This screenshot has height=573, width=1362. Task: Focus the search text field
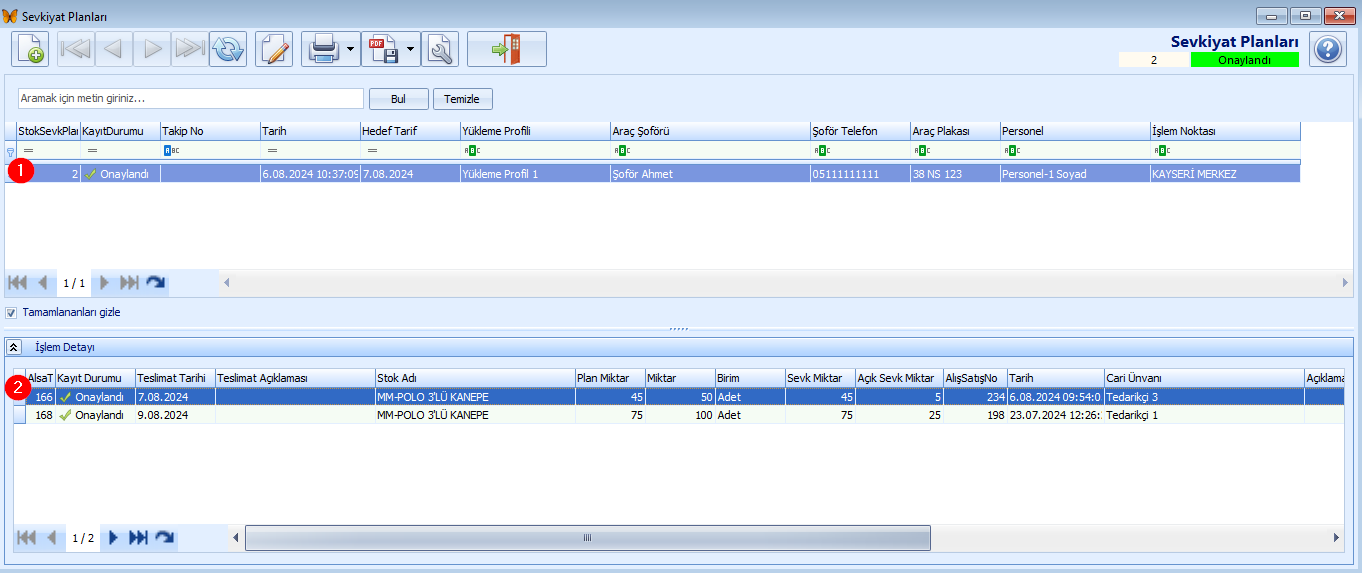click(x=191, y=98)
